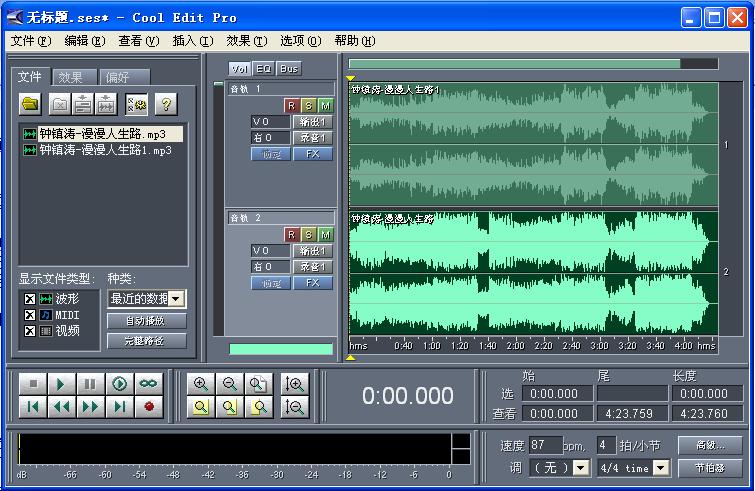Solo track 2 with its S button
The height and width of the screenshot is (491, 755).
(x=308, y=234)
